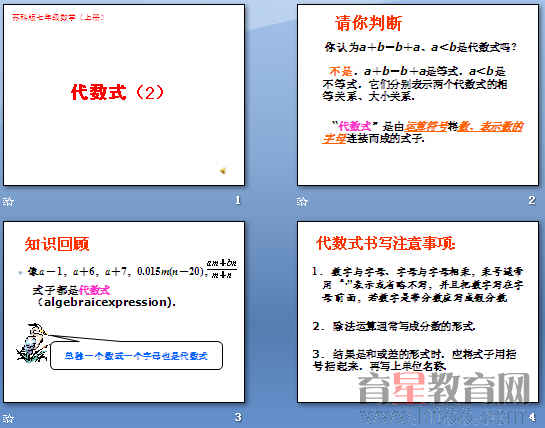Click the heading 代数式书写注意事项 on slide 4

click(x=385, y=243)
